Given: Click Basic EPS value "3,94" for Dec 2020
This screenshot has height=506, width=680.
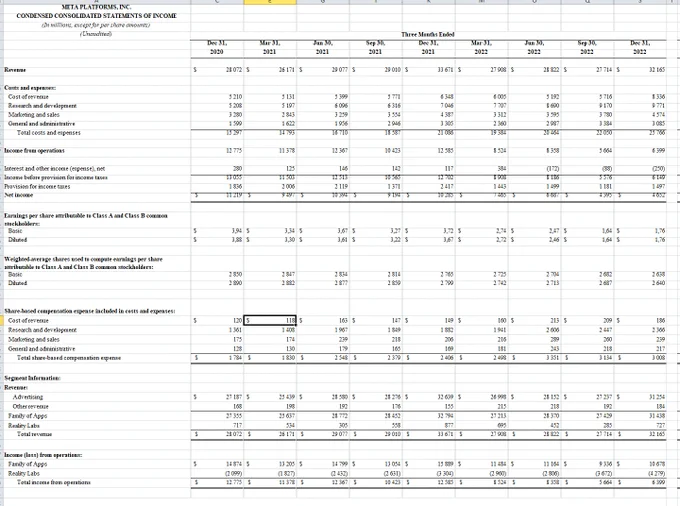Looking at the screenshot, I should click(x=236, y=231).
